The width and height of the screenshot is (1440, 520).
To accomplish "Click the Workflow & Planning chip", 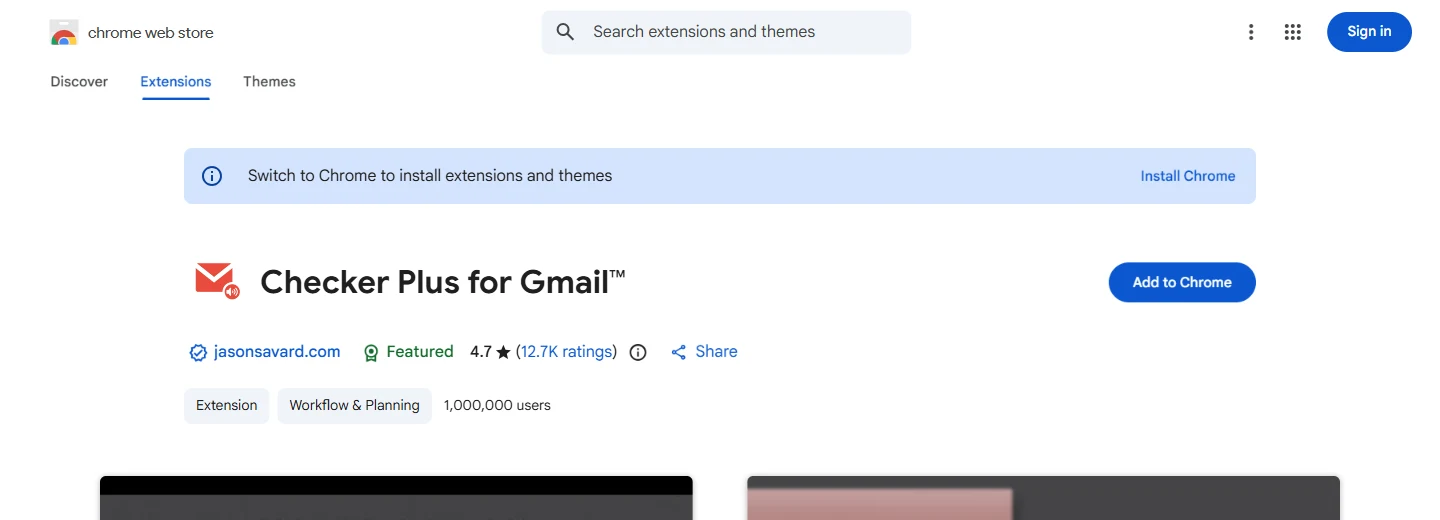I will click(354, 405).
